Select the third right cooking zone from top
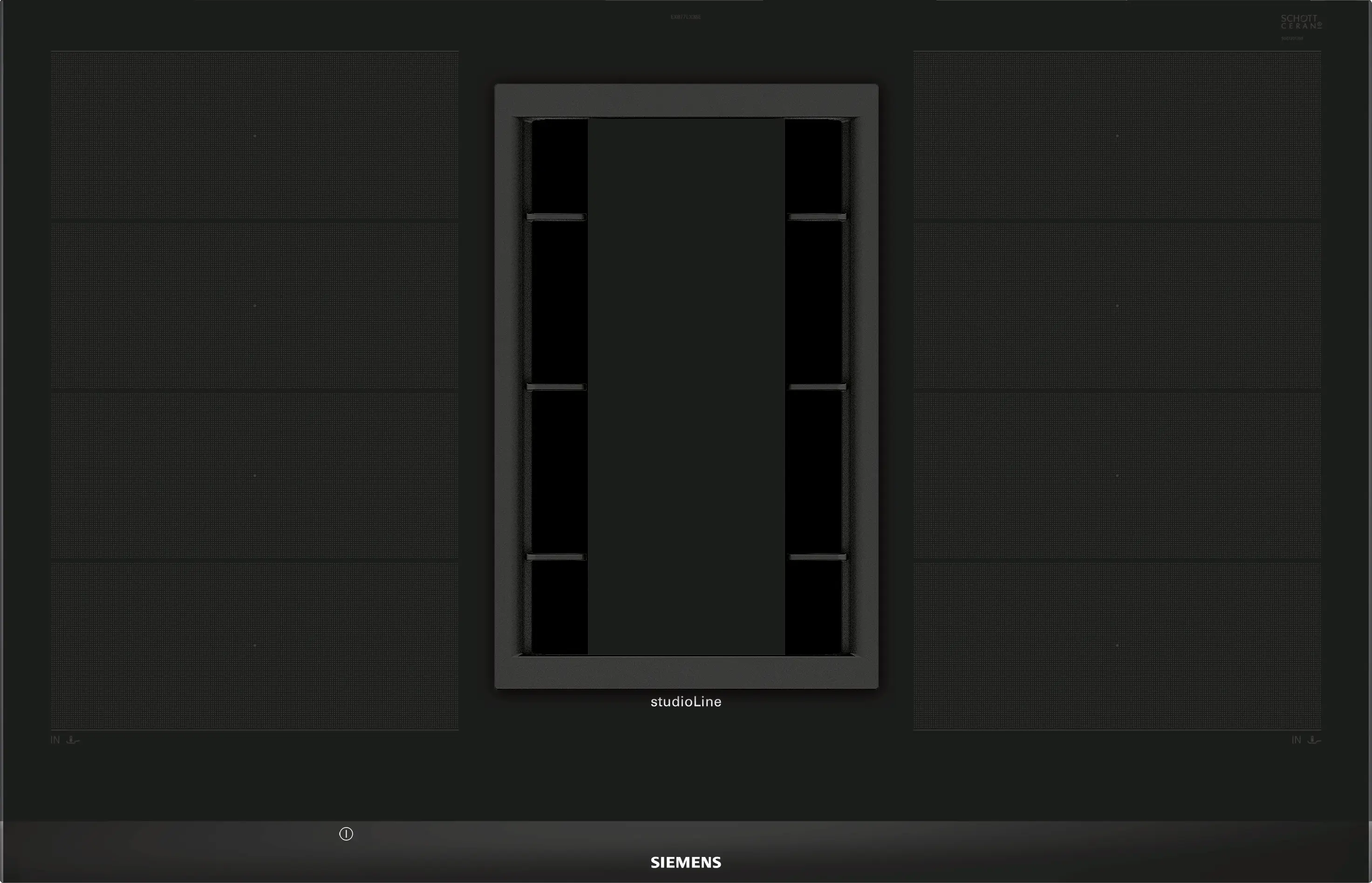This screenshot has width=1372, height=883. (1117, 475)
